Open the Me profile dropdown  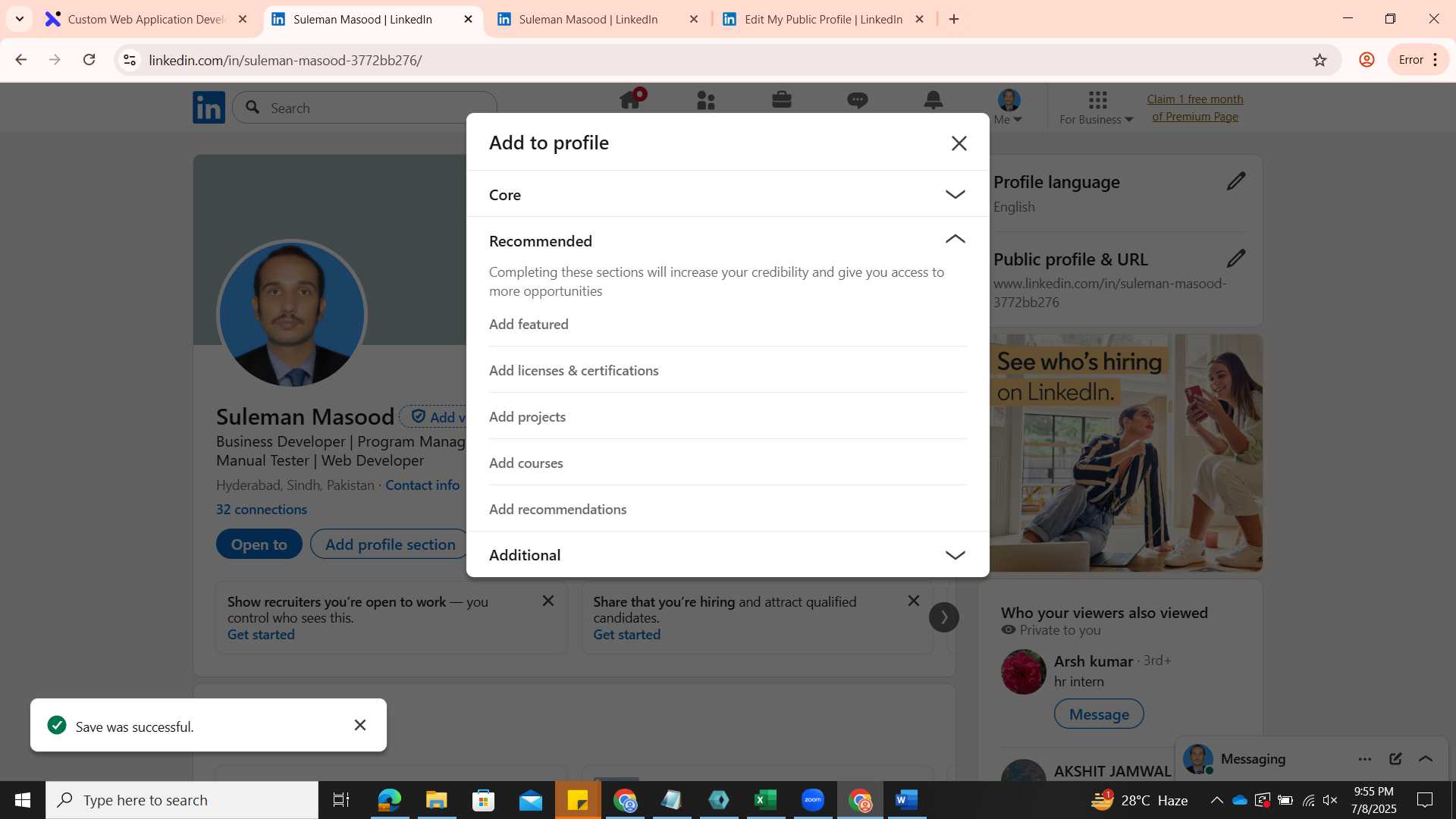pos(1009,107)
